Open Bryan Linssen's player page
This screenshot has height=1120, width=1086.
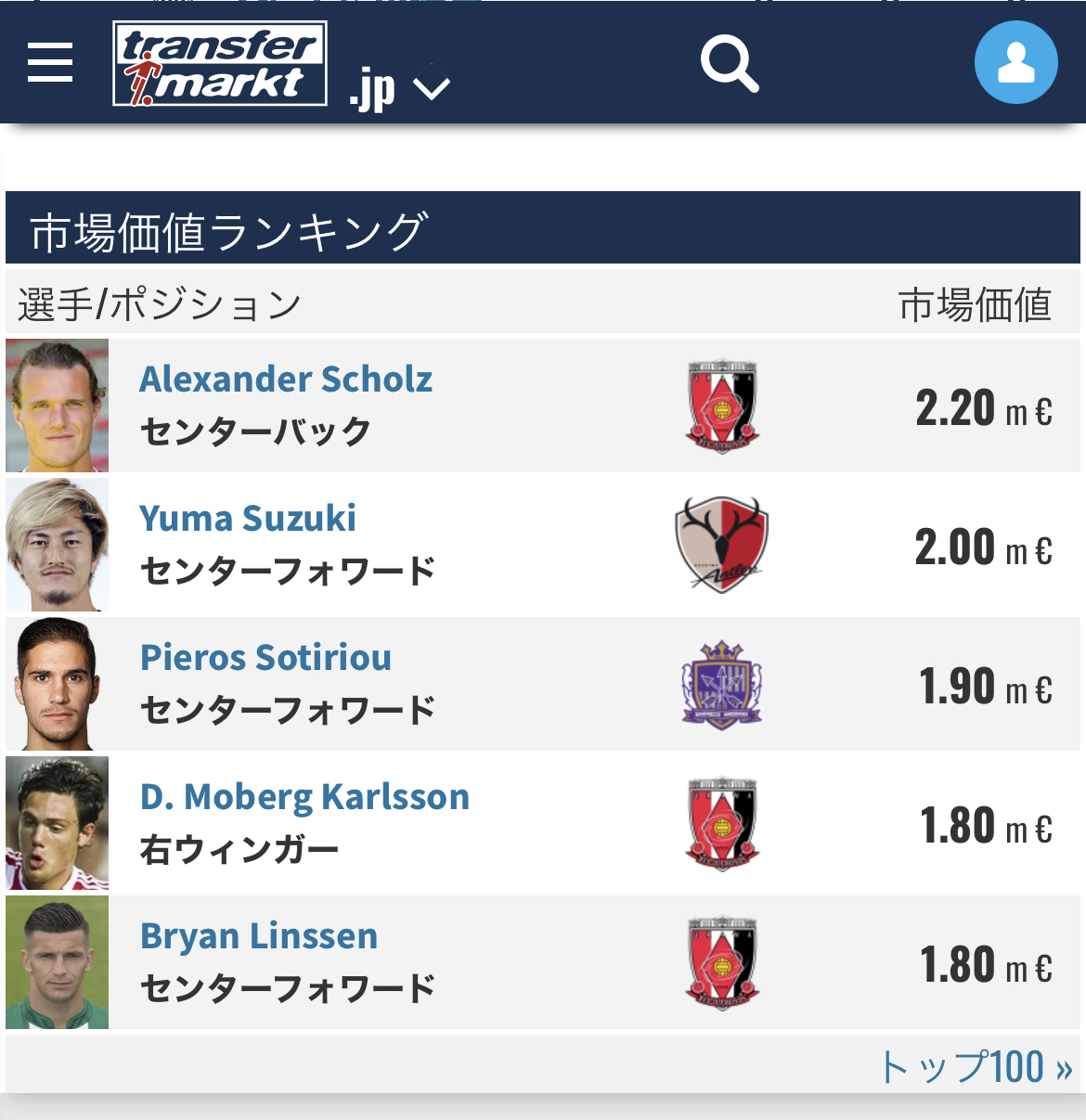pos(259,936)
